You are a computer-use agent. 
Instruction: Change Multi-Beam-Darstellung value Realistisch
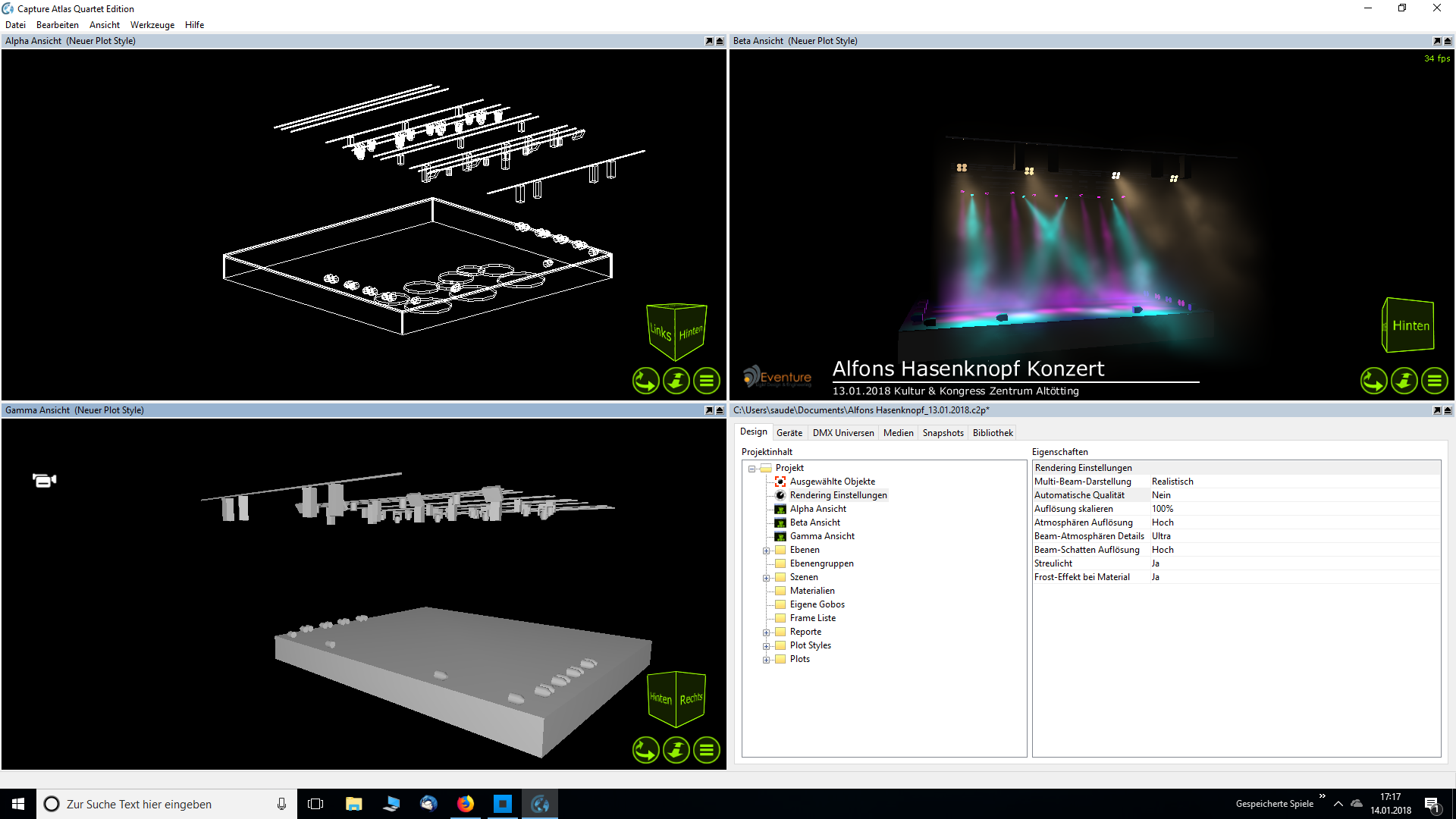(1172, 482)
